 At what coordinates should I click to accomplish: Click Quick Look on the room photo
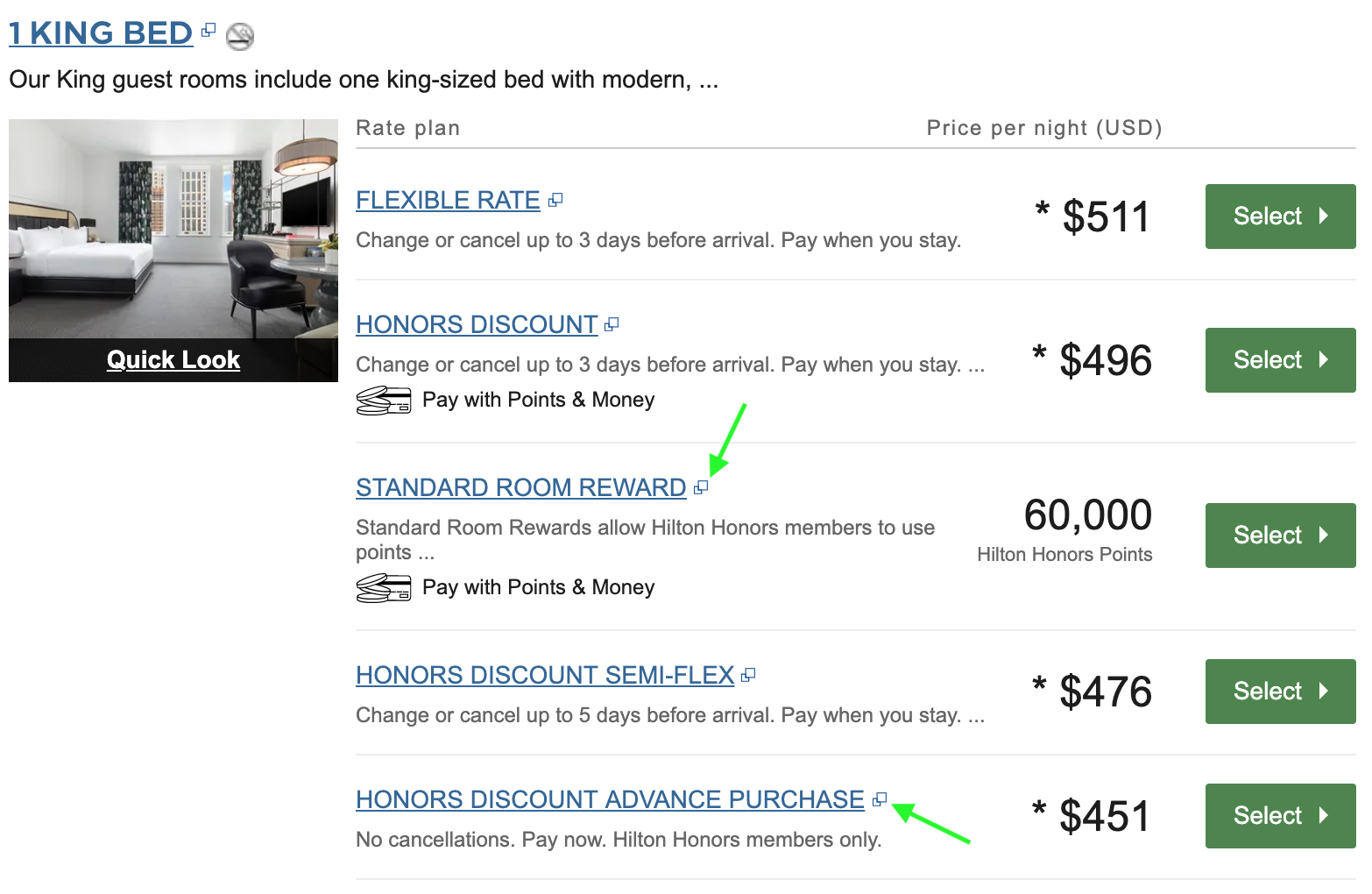tap(173, 360)
